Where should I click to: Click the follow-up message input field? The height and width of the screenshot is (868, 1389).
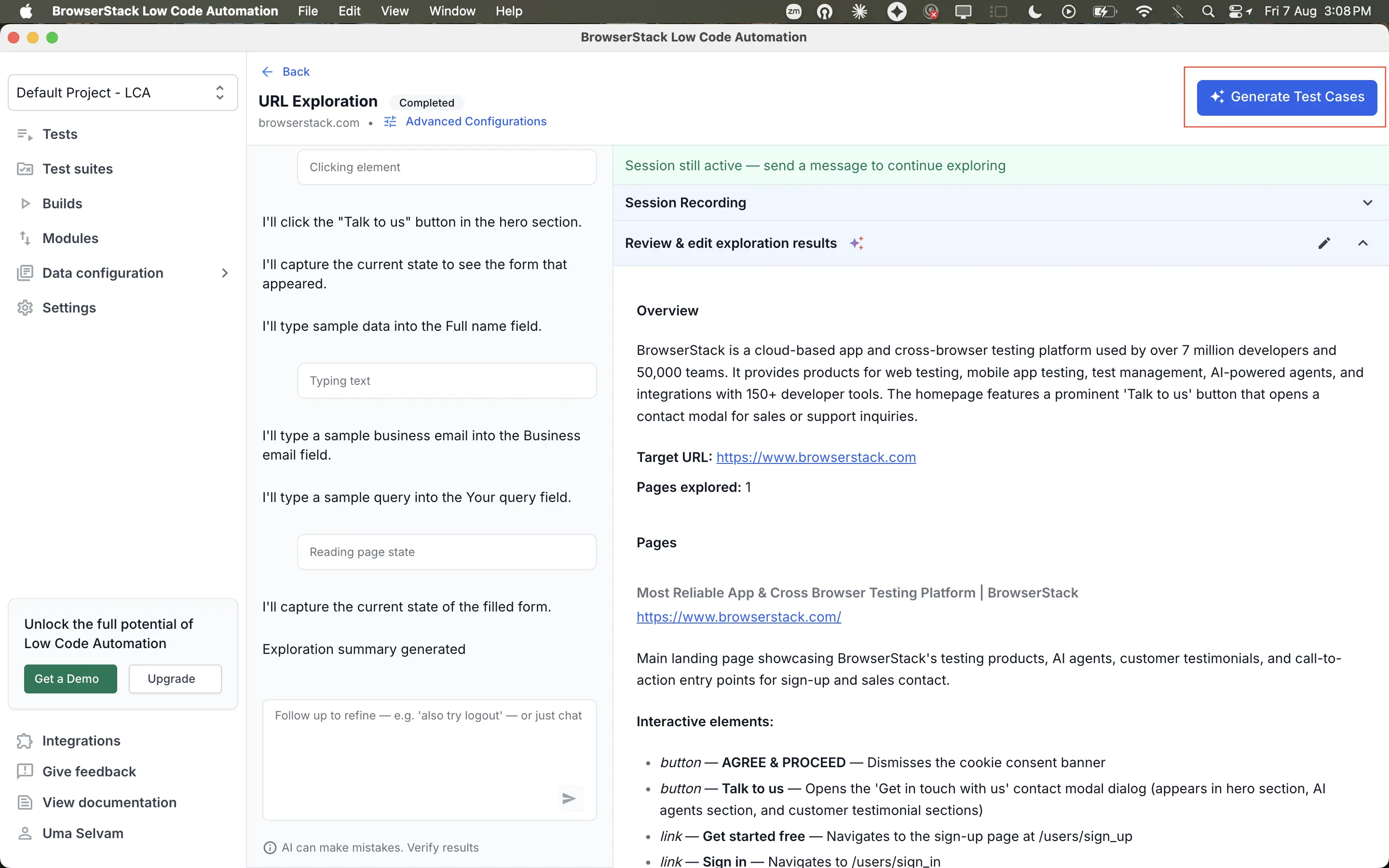(429, 759)
